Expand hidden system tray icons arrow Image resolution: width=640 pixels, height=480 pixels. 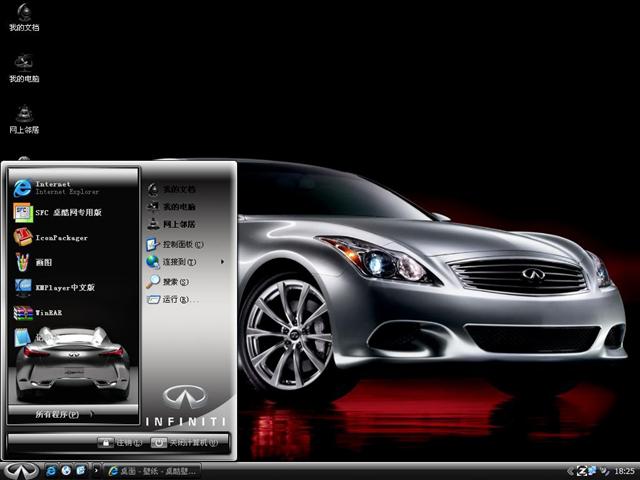[x=571, y=471]
